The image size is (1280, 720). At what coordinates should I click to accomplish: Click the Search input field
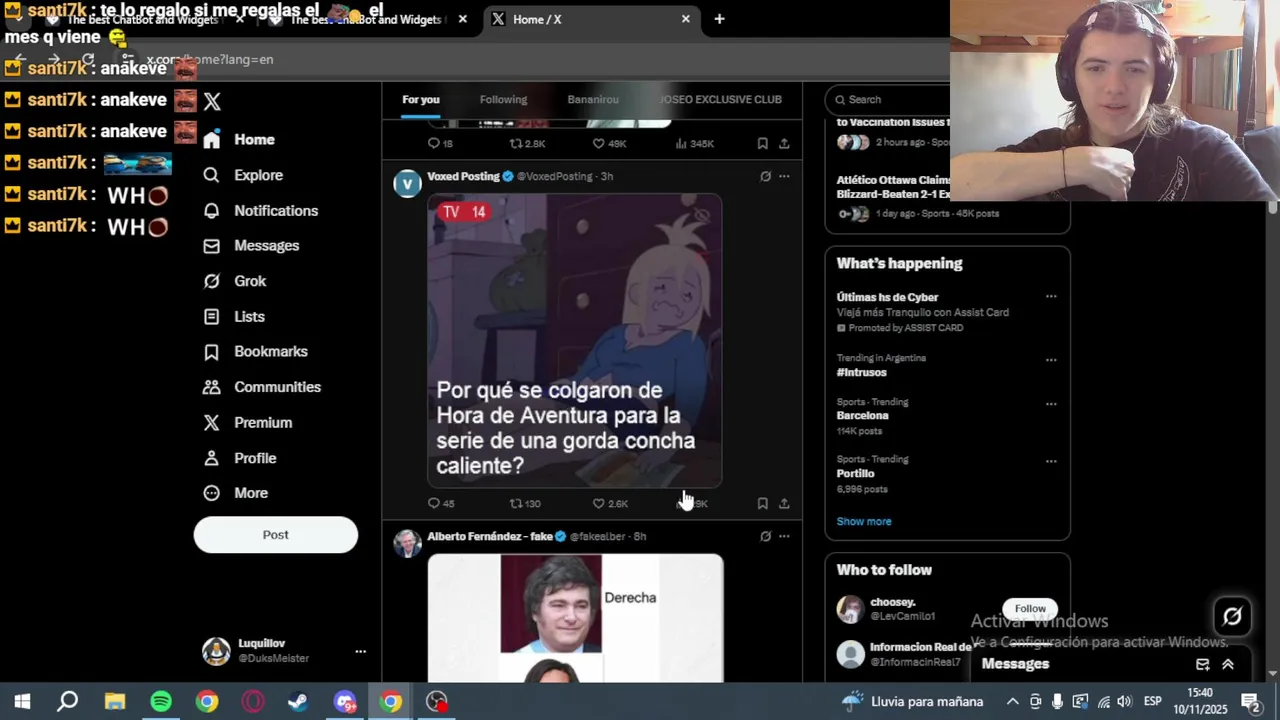(890, 100)
